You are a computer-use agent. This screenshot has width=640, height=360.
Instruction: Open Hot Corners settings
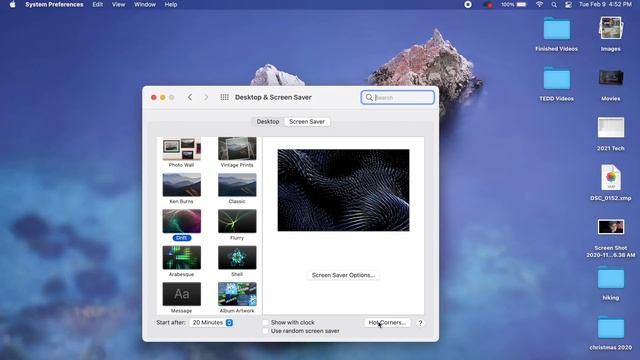point(387,322)
